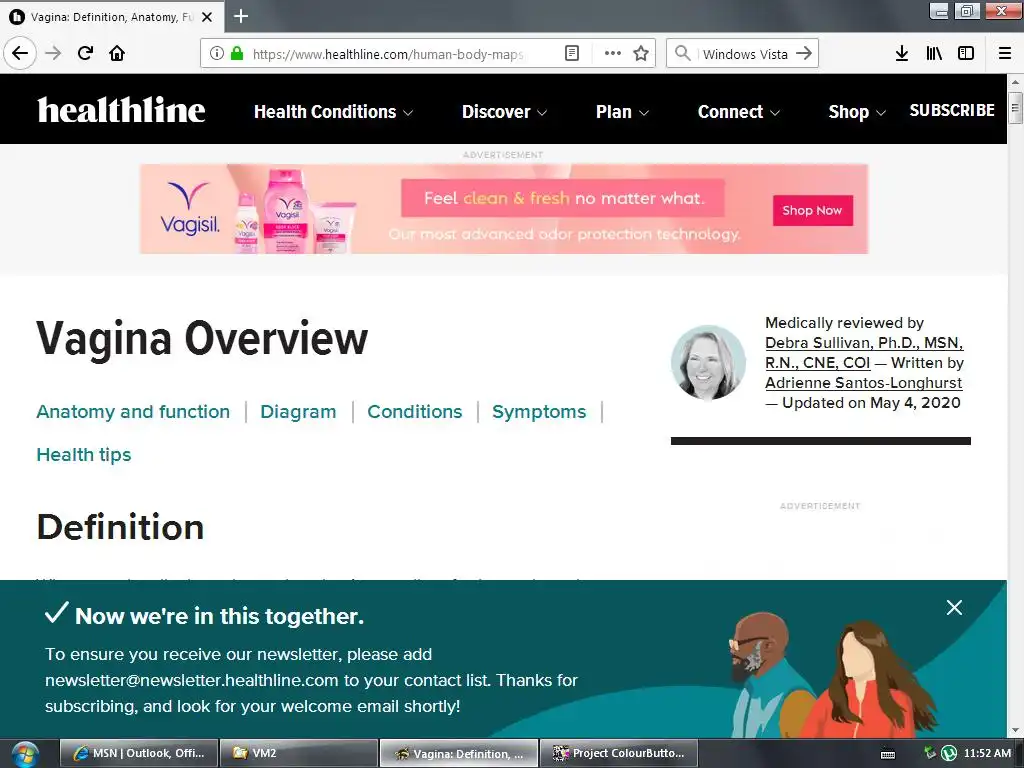Jump to the Conditions section
The width and height of the screenshot is (1024, 768).
415,411
